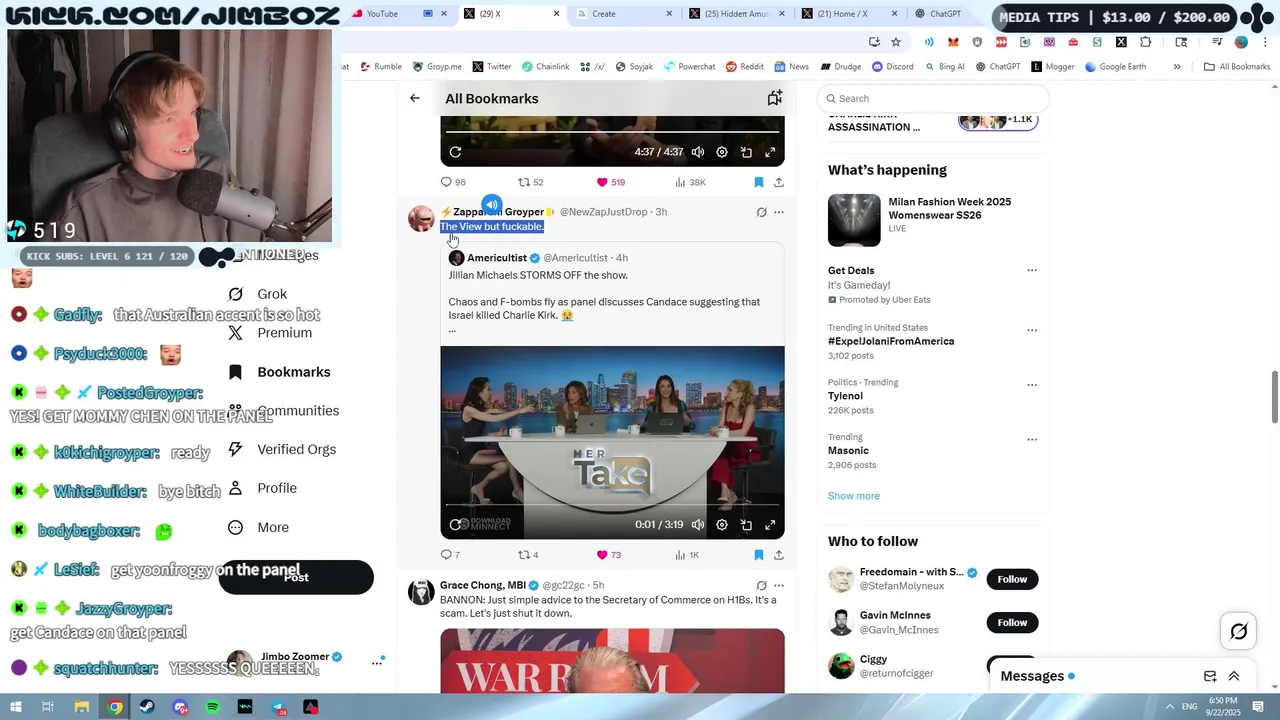This screenshot has width=1280, height=720.
Task: Open Premium in the X sidebar
Action: coord(270,333)
